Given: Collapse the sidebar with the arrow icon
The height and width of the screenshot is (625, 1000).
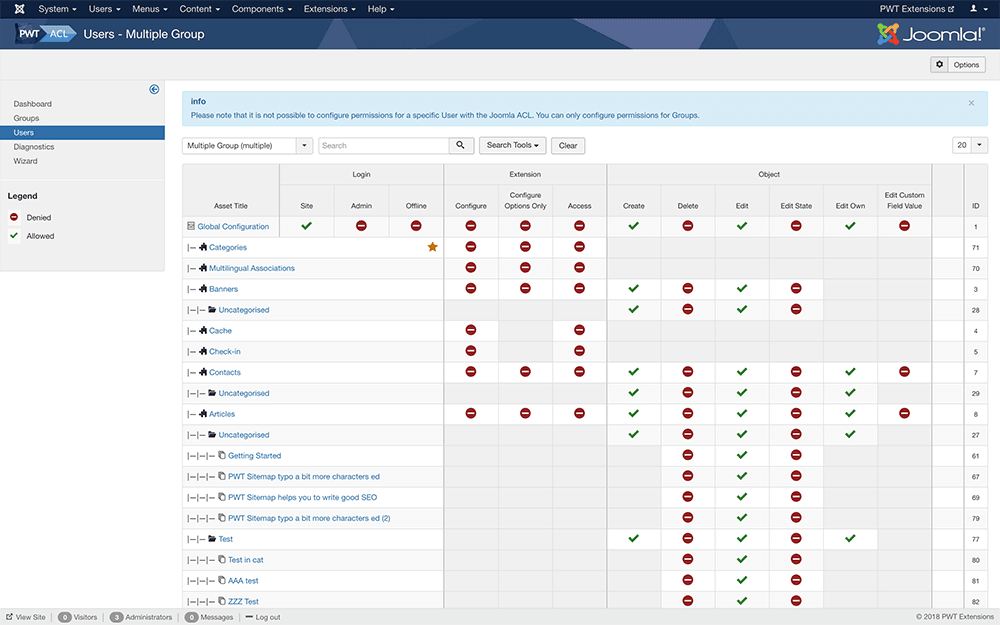Looking at the screenshot, I should pyautogui.click(x=154, y=89).
